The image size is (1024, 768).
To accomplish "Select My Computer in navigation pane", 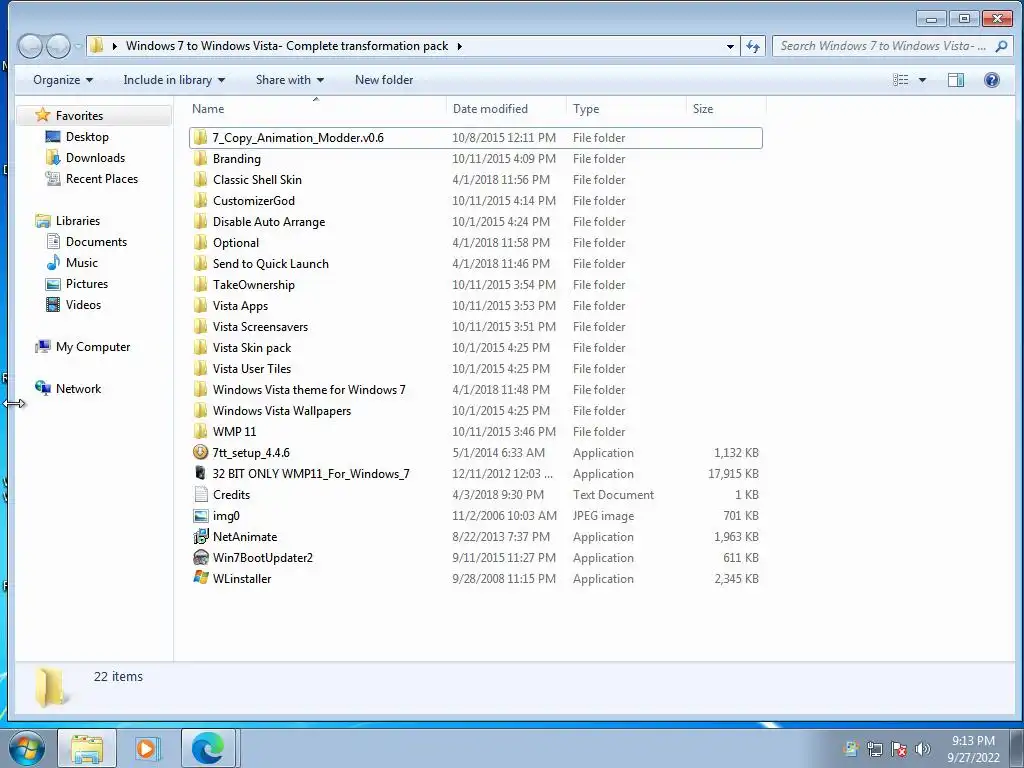I will click(93, 347).
